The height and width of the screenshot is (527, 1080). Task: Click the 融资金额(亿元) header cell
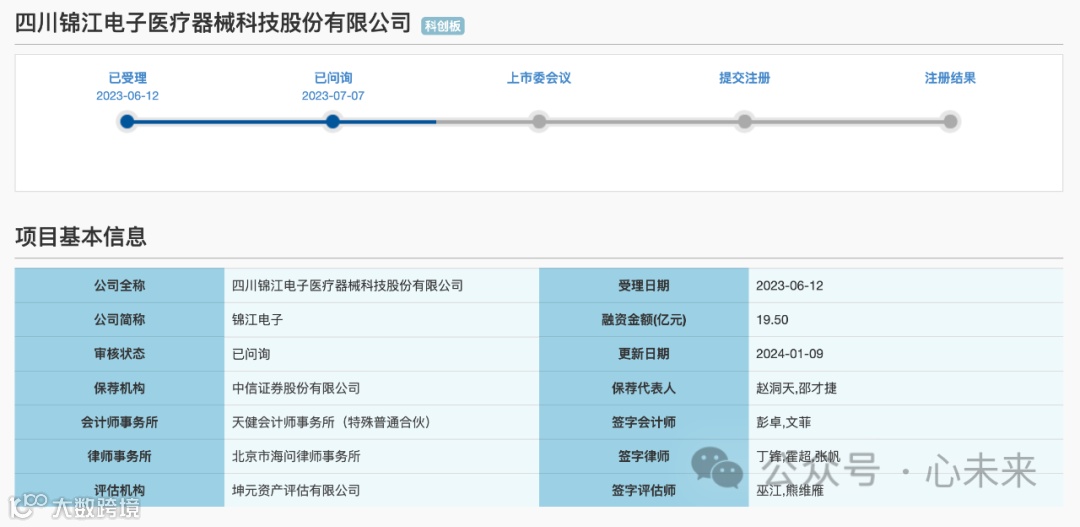(644, 320)
